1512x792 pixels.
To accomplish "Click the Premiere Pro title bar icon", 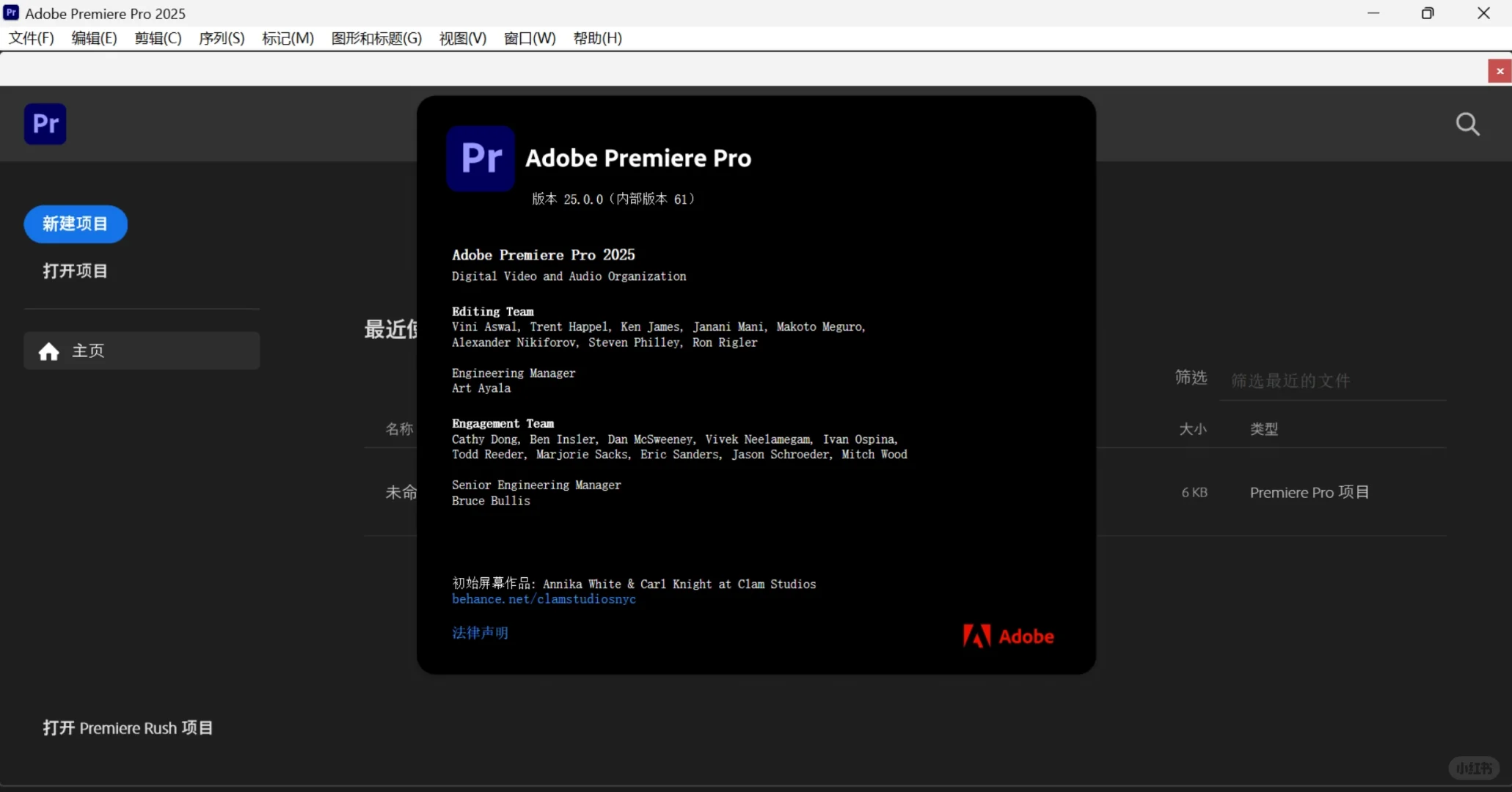I will coord(11,13).
